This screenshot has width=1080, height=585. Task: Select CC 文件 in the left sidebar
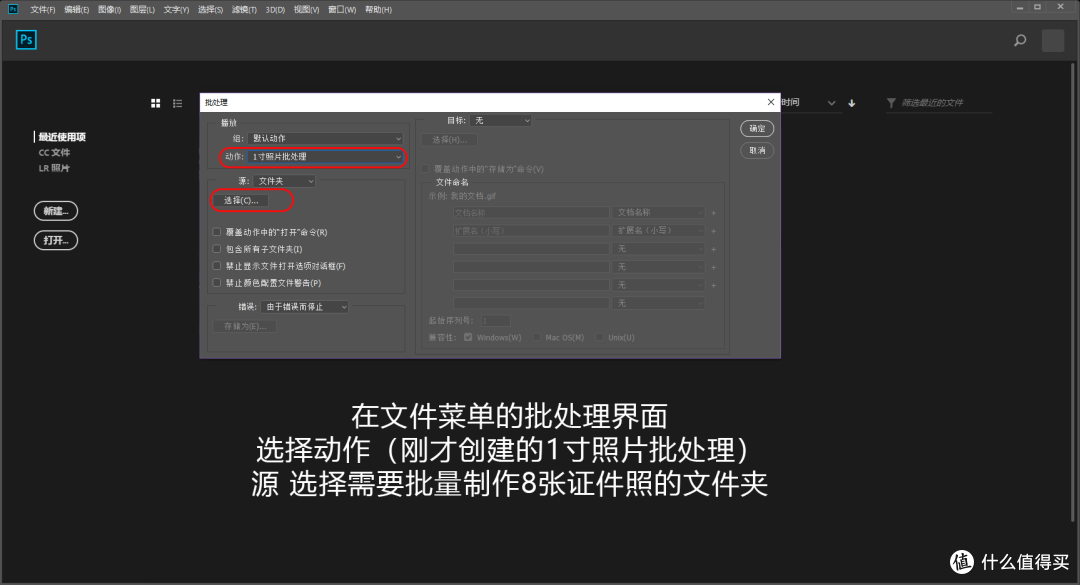(53, 152)
